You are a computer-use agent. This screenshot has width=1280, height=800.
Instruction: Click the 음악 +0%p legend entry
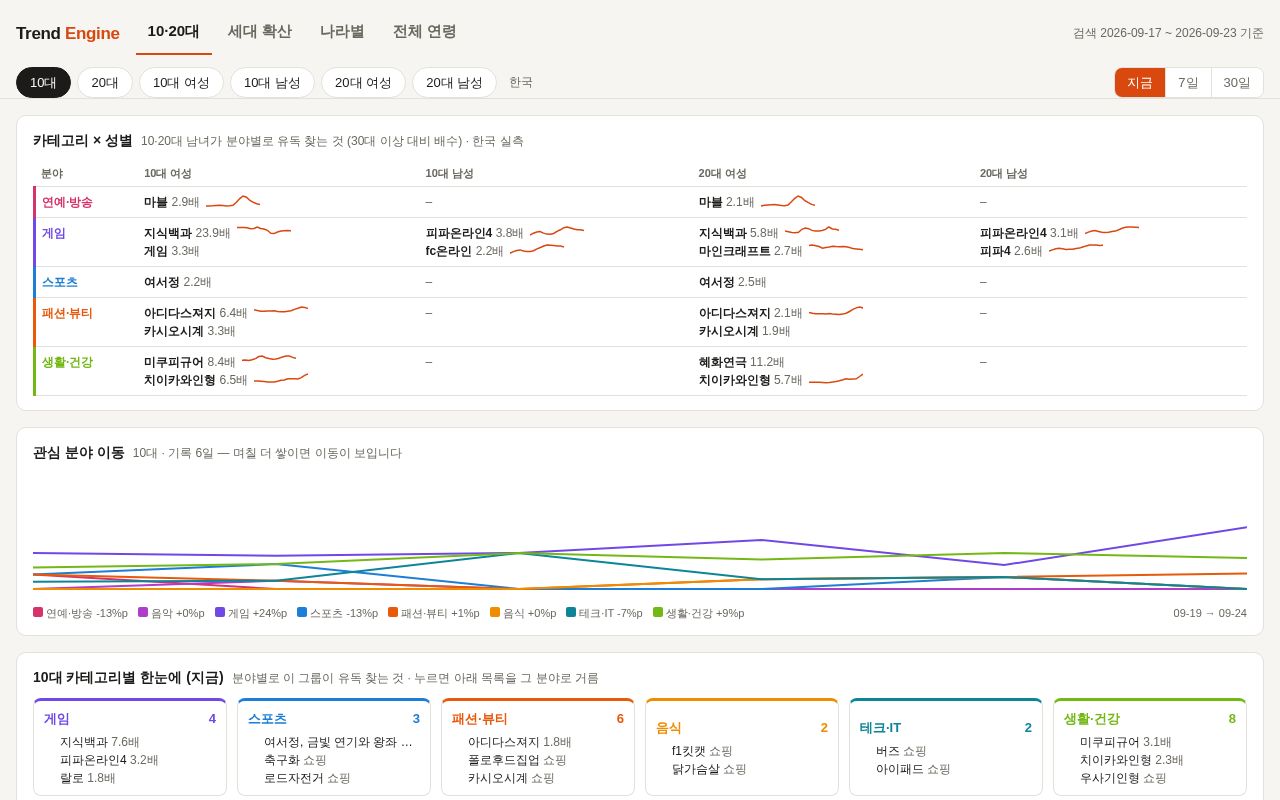pyautogui.click(x=171, y=613)
